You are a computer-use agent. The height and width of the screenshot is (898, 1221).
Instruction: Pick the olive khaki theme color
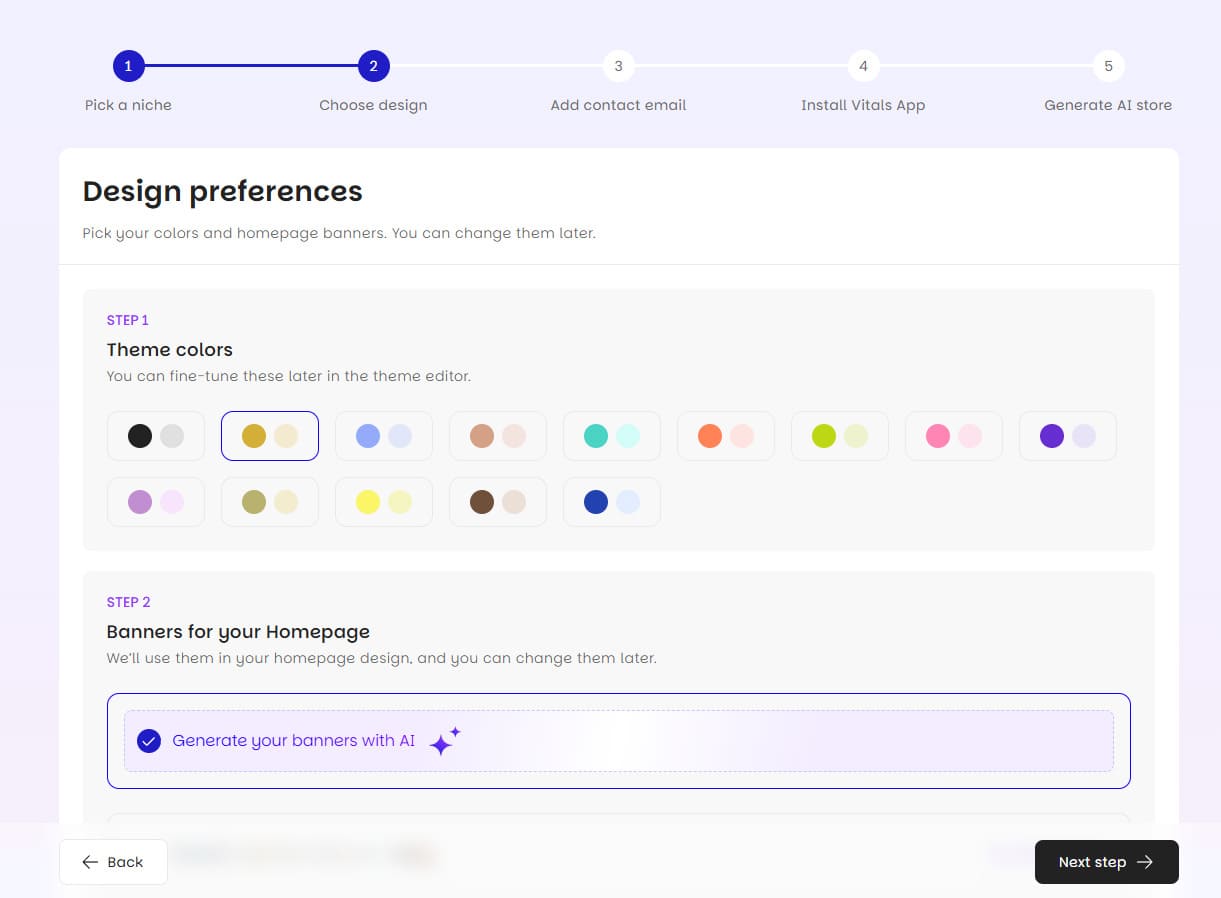tap(270, 502)
